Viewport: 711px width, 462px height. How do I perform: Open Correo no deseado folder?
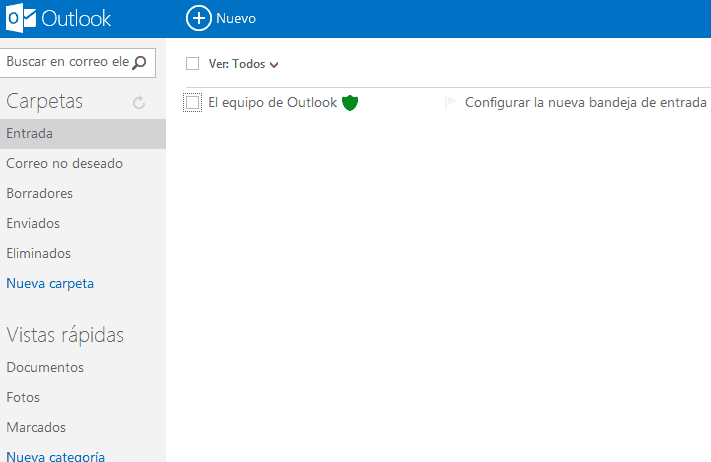[64, 163]
